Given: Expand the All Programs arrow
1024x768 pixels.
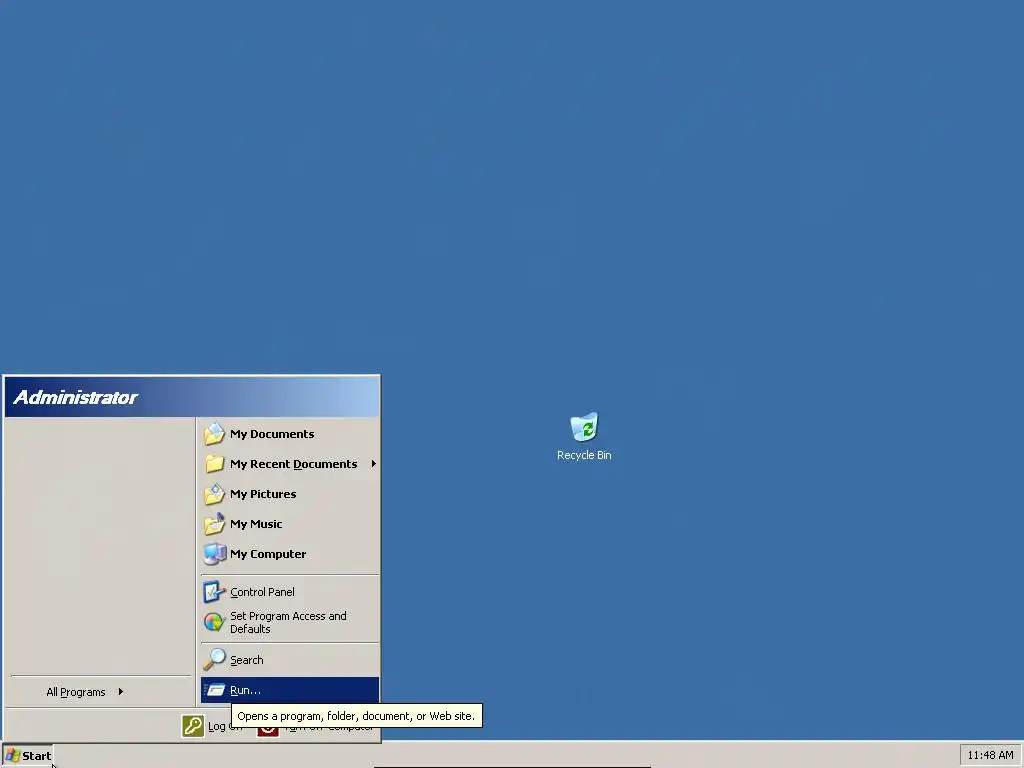Looking at the screenshot, I should 121,692.
